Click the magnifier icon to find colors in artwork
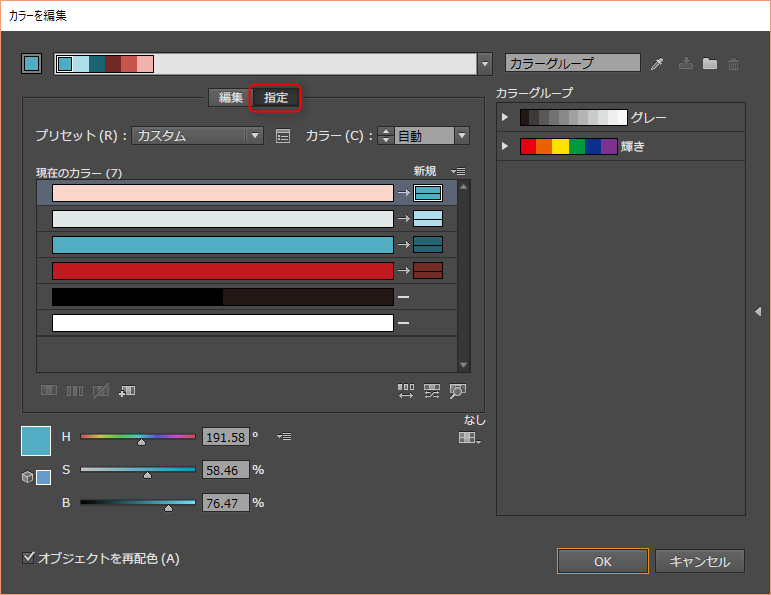The height and width of the screenshot is (595, 771). 458,391
